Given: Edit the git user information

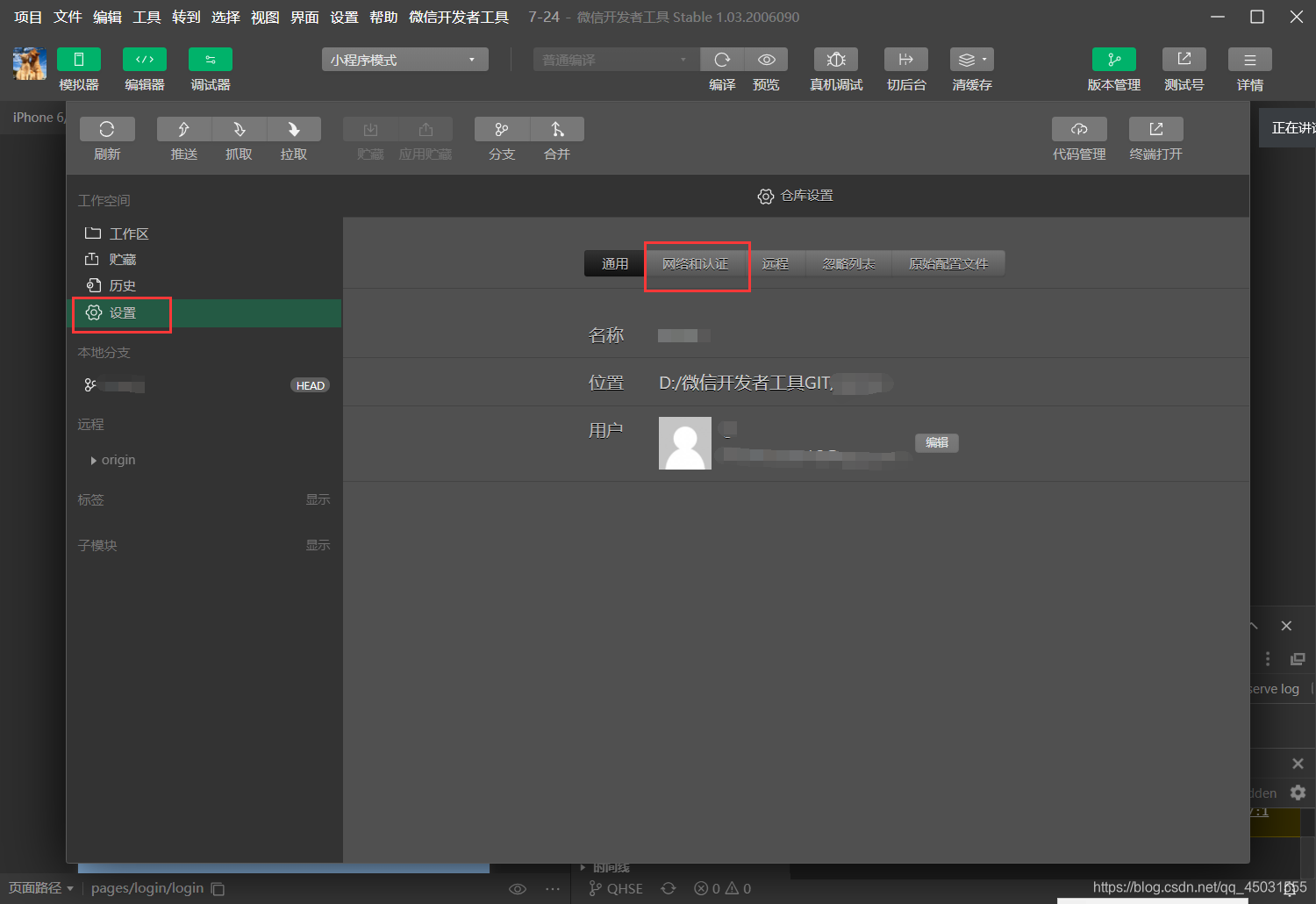Looking at the screenshot, I should (937, 442).
